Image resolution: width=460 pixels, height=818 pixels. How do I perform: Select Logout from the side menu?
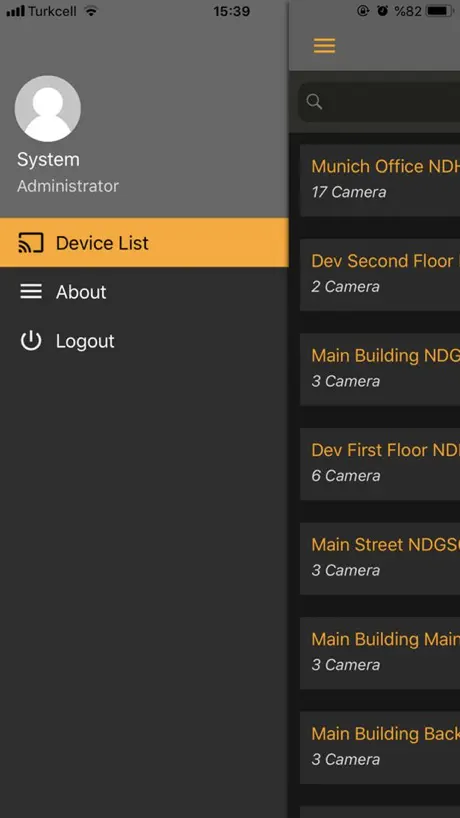coord(144,341)
